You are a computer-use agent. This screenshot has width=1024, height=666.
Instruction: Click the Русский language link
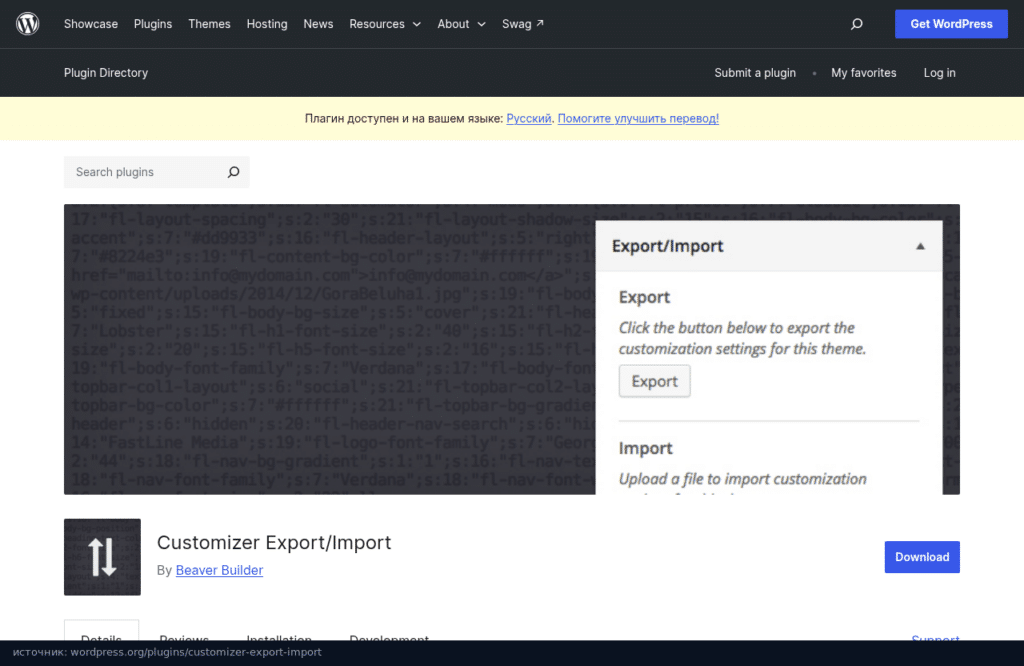click(528, 118)
